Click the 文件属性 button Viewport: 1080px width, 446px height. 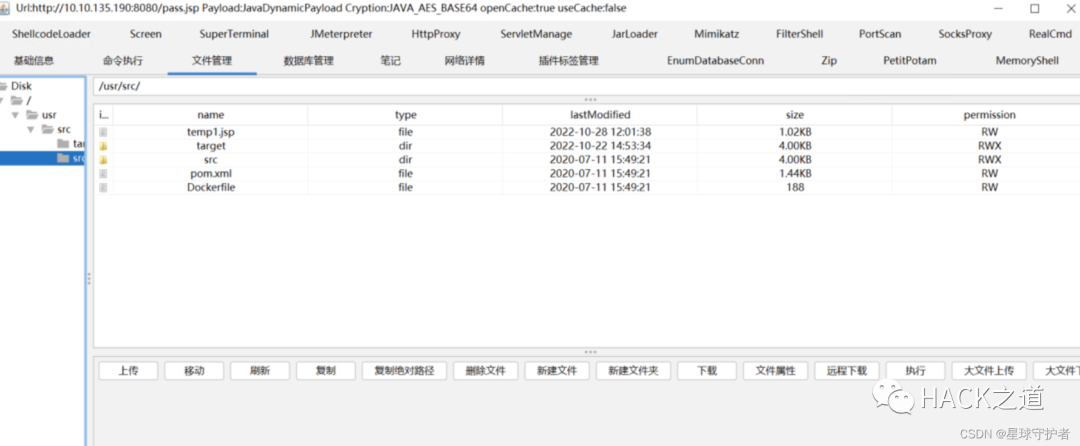tap(776, 371)
